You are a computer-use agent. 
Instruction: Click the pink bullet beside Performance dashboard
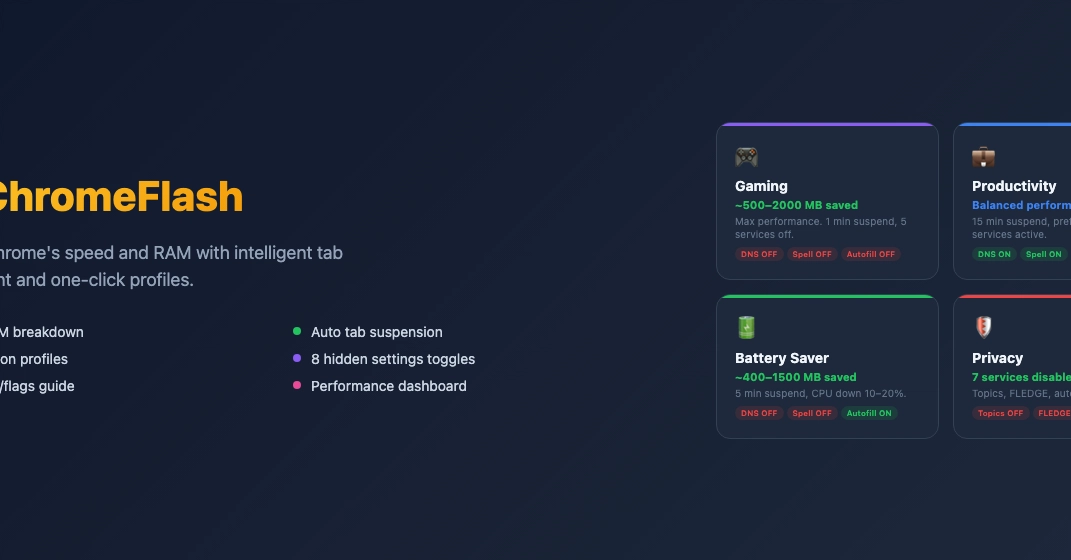(297, 386)
